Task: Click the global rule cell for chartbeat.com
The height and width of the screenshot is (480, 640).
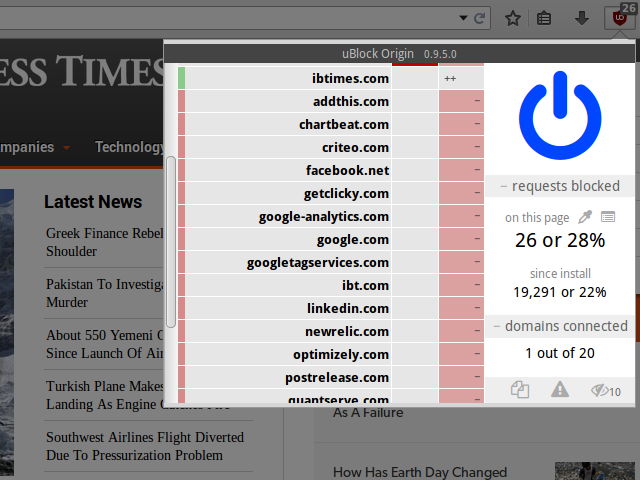Action: click(x=415, y=124)
